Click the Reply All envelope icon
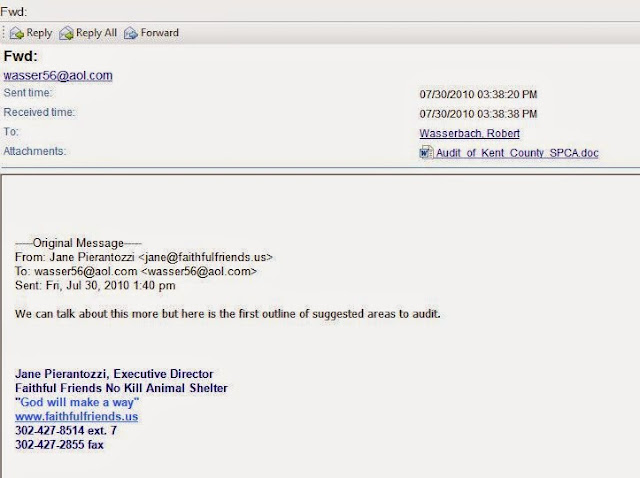640x478 pixels. point(66,33)
